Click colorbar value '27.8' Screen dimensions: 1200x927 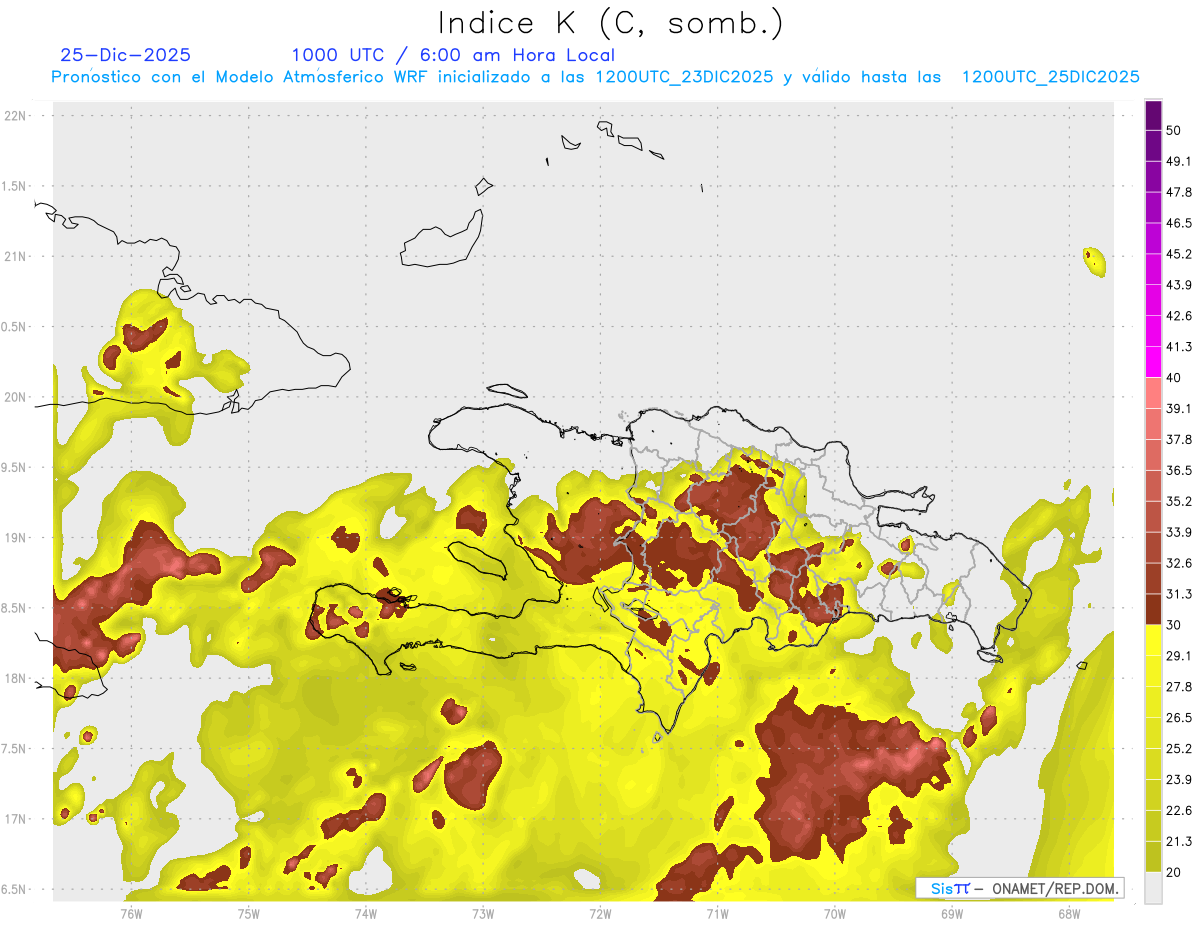[1179, 686]
